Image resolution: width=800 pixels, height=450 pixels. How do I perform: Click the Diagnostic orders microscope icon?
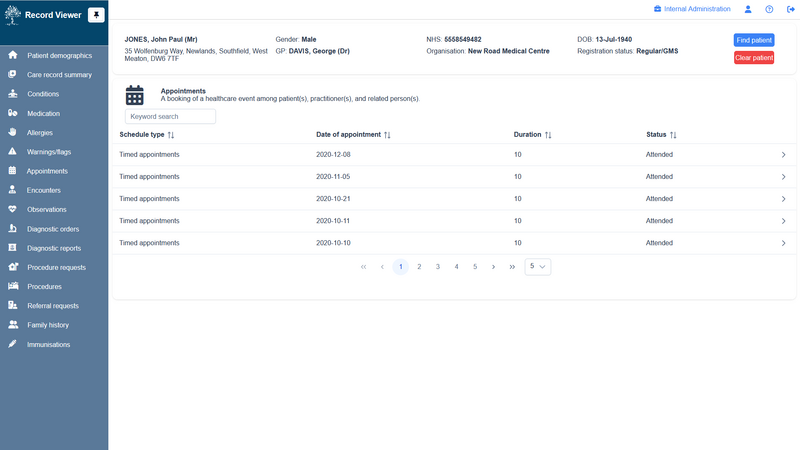12,229
